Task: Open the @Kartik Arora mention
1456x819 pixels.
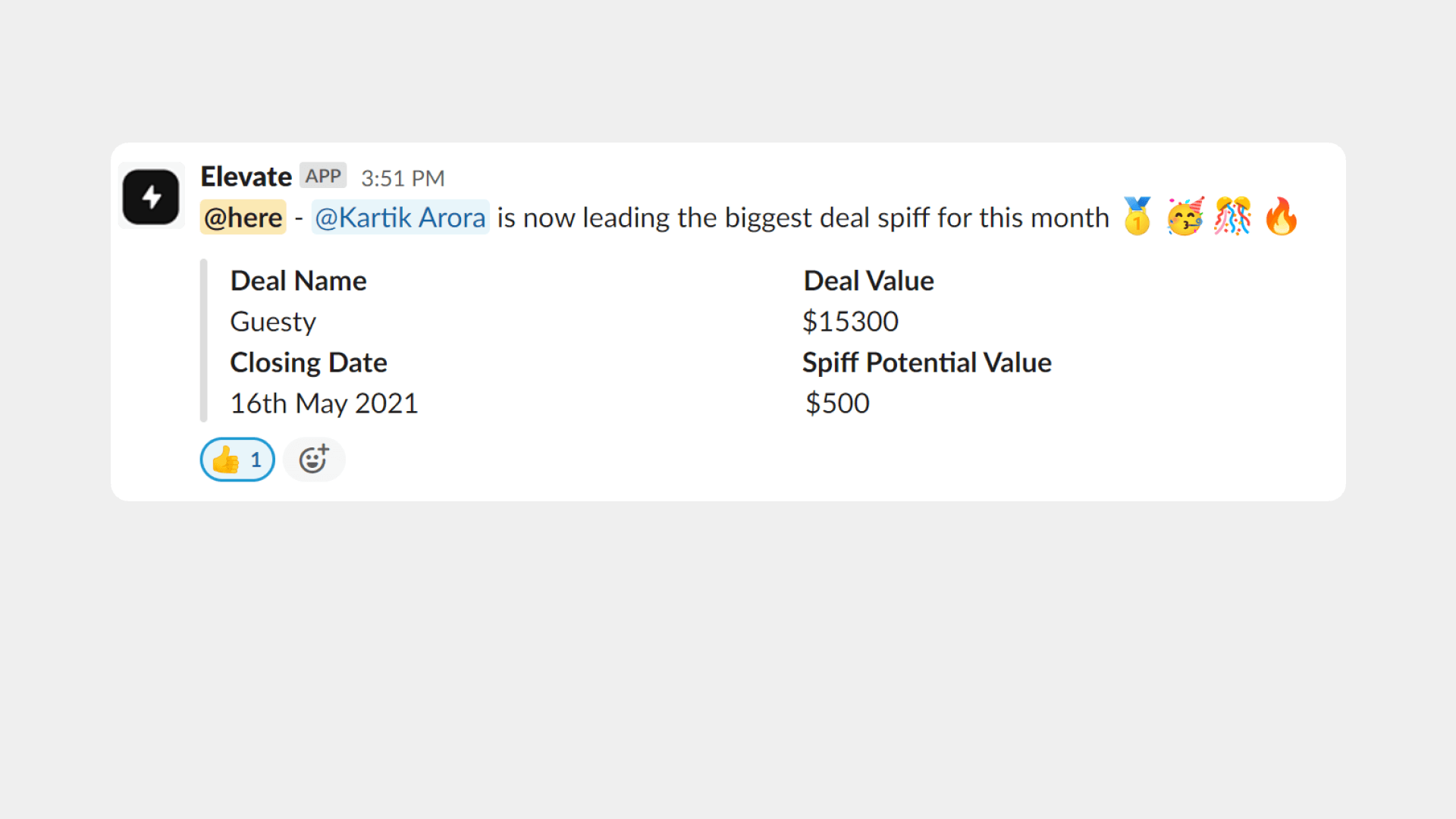Action: pyautogui.click(x=400, y=218)
